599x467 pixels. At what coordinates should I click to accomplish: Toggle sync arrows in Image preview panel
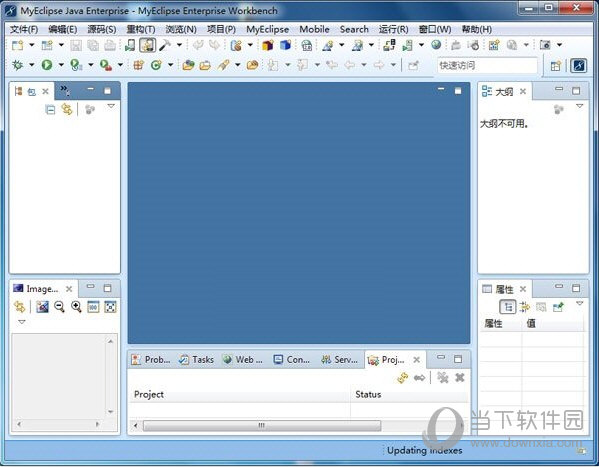[19, 307]
